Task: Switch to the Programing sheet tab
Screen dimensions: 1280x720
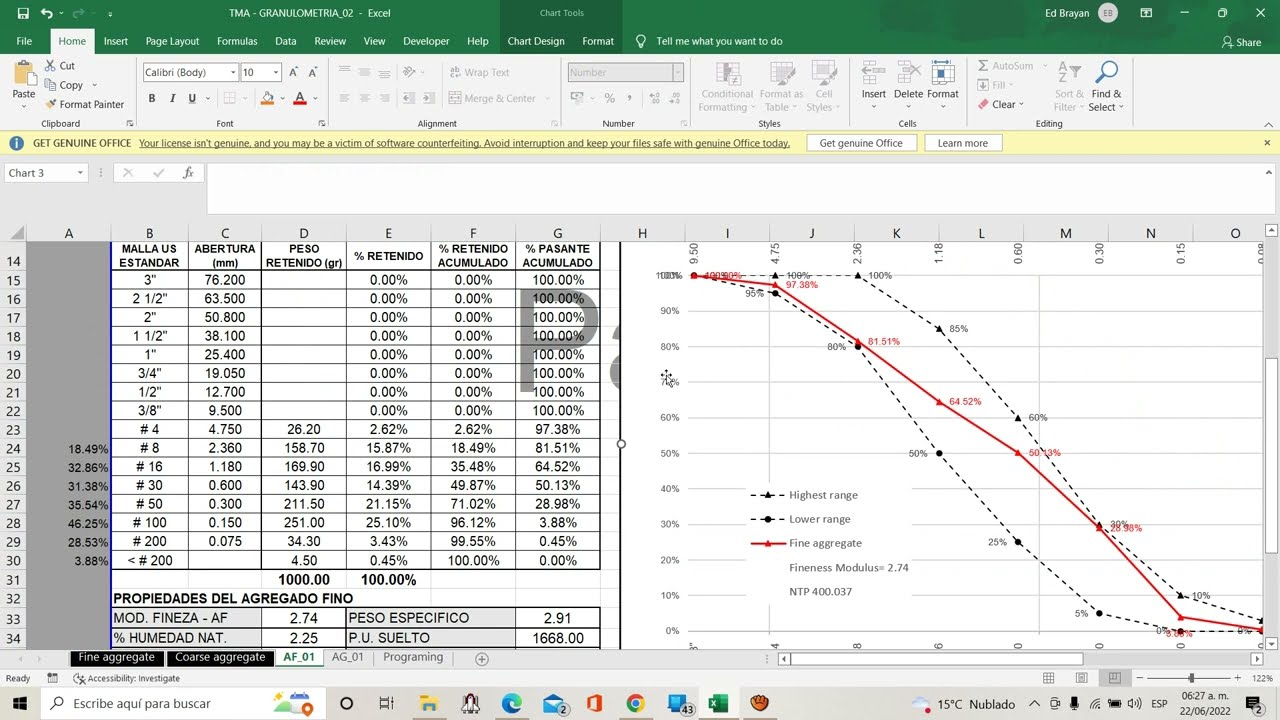Action: tap(413, 657)
